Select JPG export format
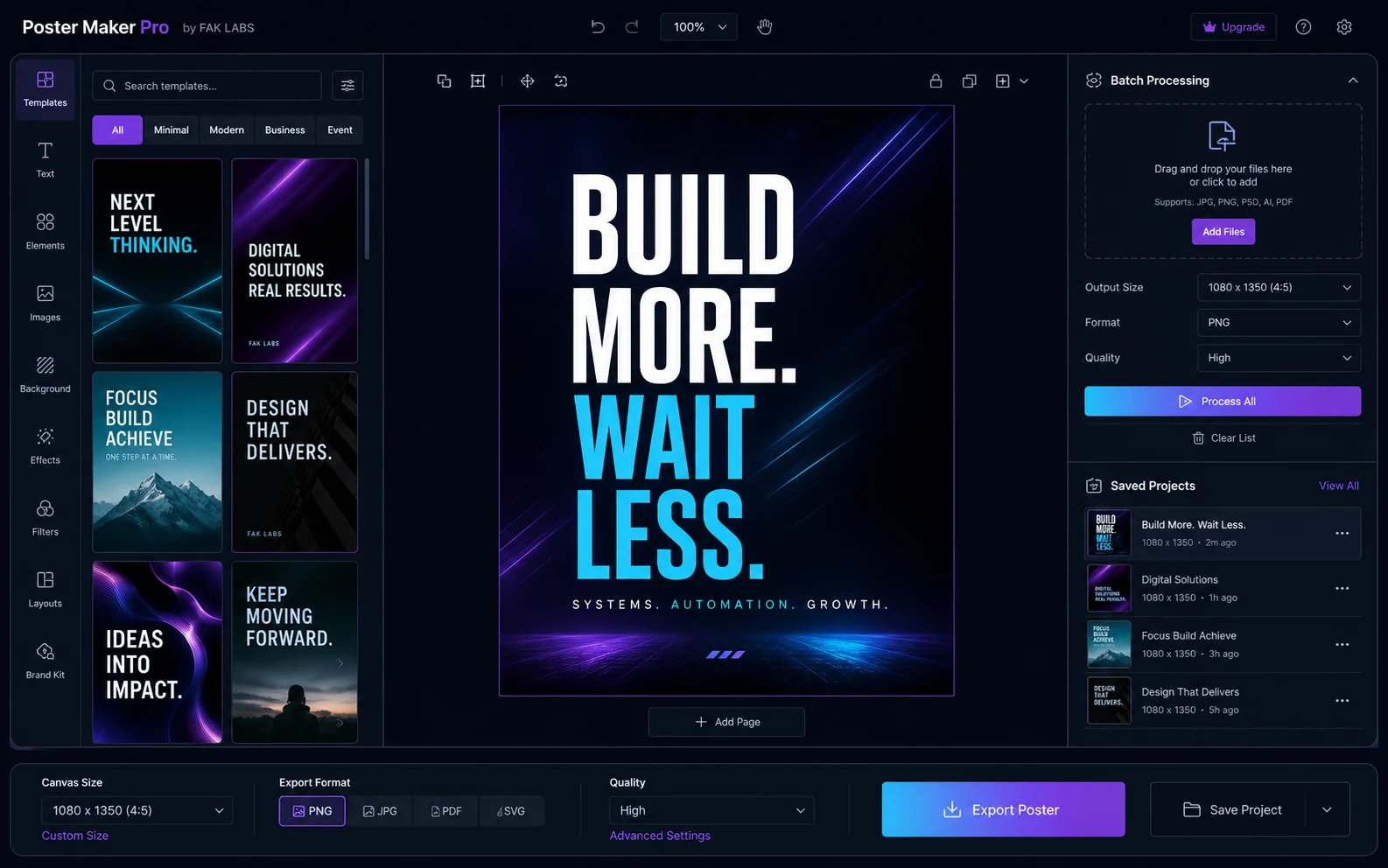 coord(380,811)
